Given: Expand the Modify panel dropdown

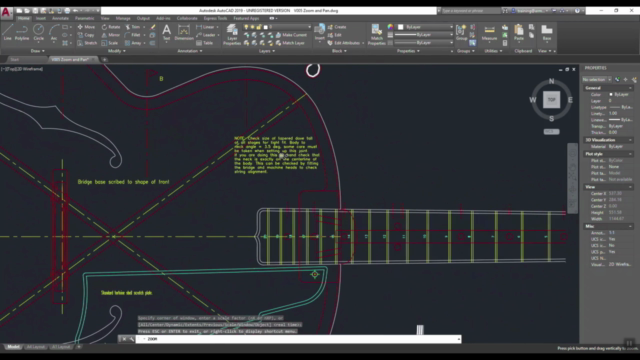Looking at the screenshot, I should click(117, 51).
